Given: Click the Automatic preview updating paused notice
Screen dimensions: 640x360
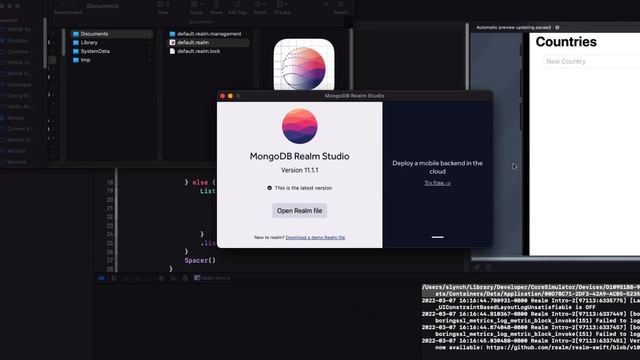Looking at the screenshot, I should [513, 27].
